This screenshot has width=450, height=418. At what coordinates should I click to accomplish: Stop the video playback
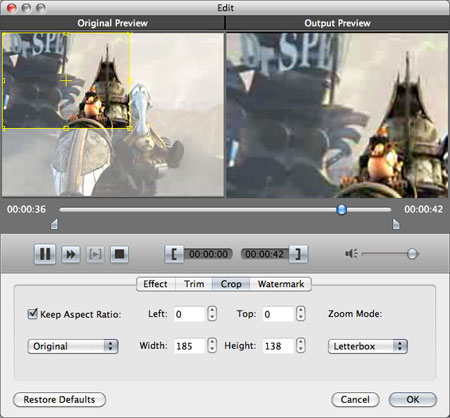(x=119, y=254)
